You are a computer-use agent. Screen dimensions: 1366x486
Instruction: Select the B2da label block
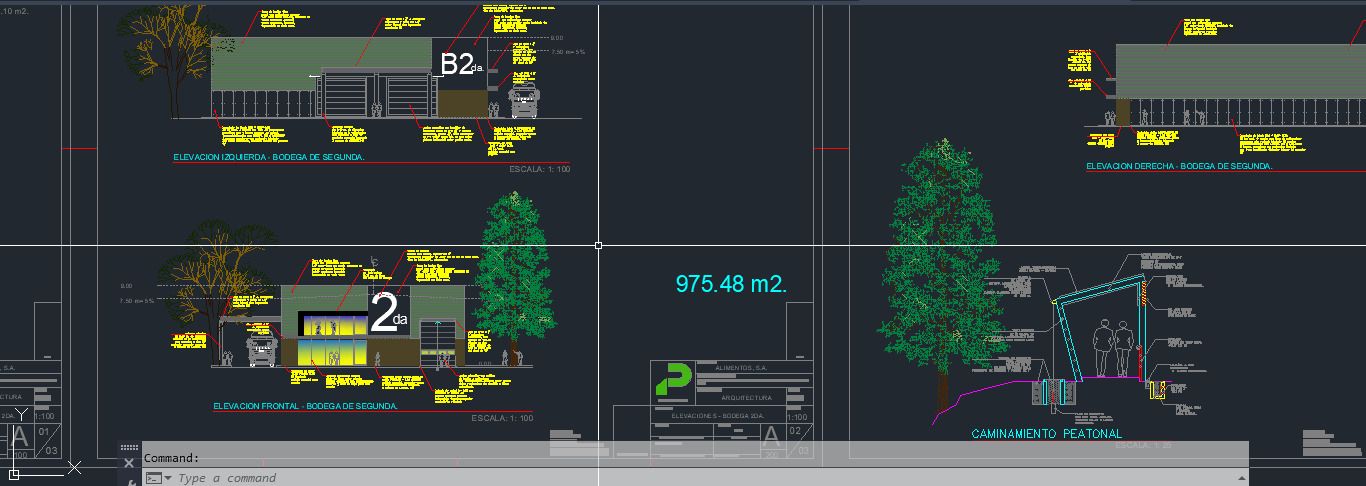tap(460, 65)
